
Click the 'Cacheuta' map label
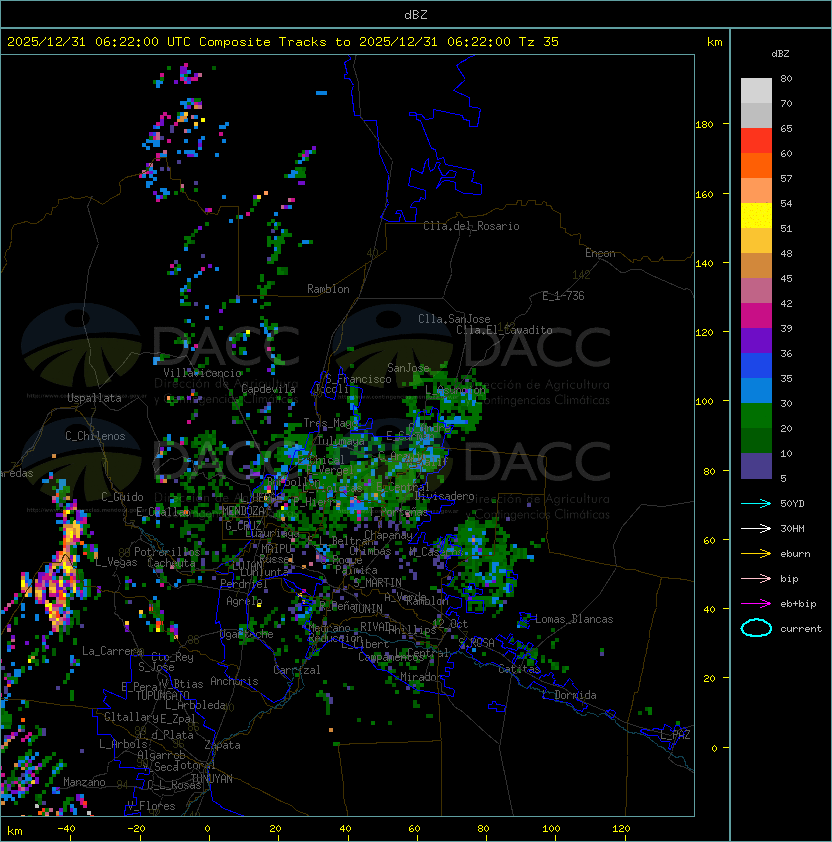tap(171, 563)
